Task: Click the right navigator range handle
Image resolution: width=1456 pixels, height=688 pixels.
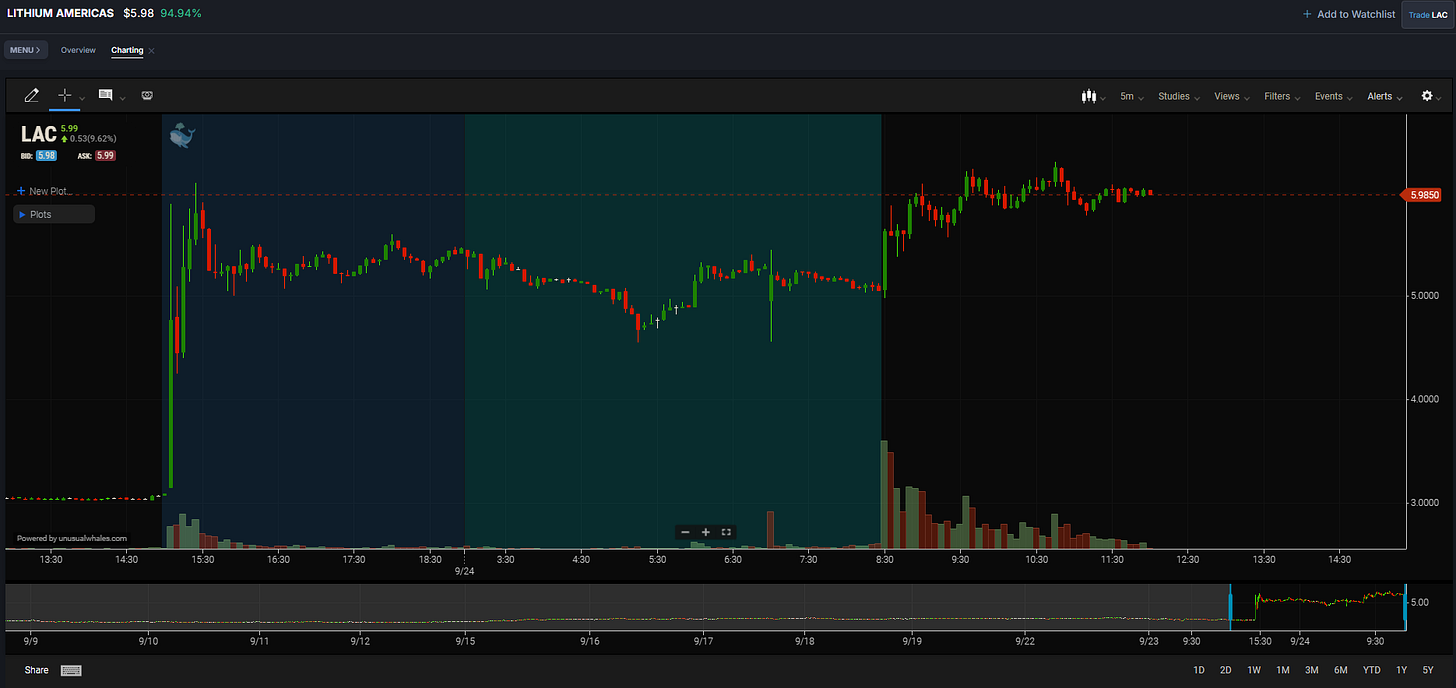Action: [x=1405, y=607]
